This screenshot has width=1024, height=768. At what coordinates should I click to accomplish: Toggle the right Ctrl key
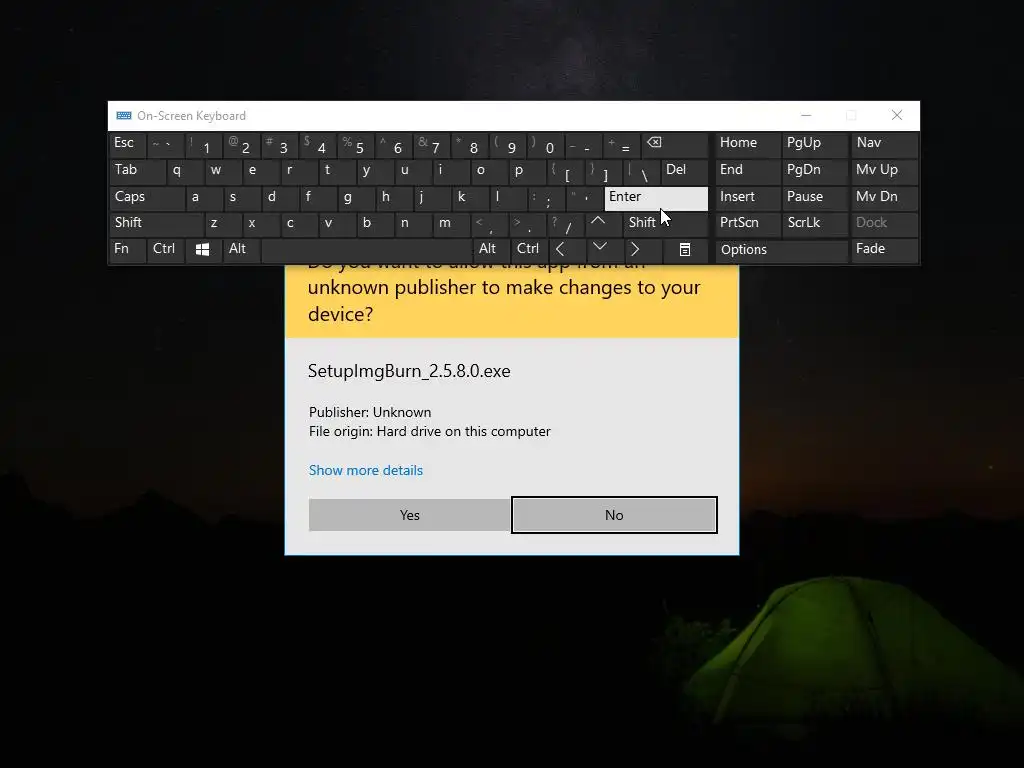coord(529,249)
